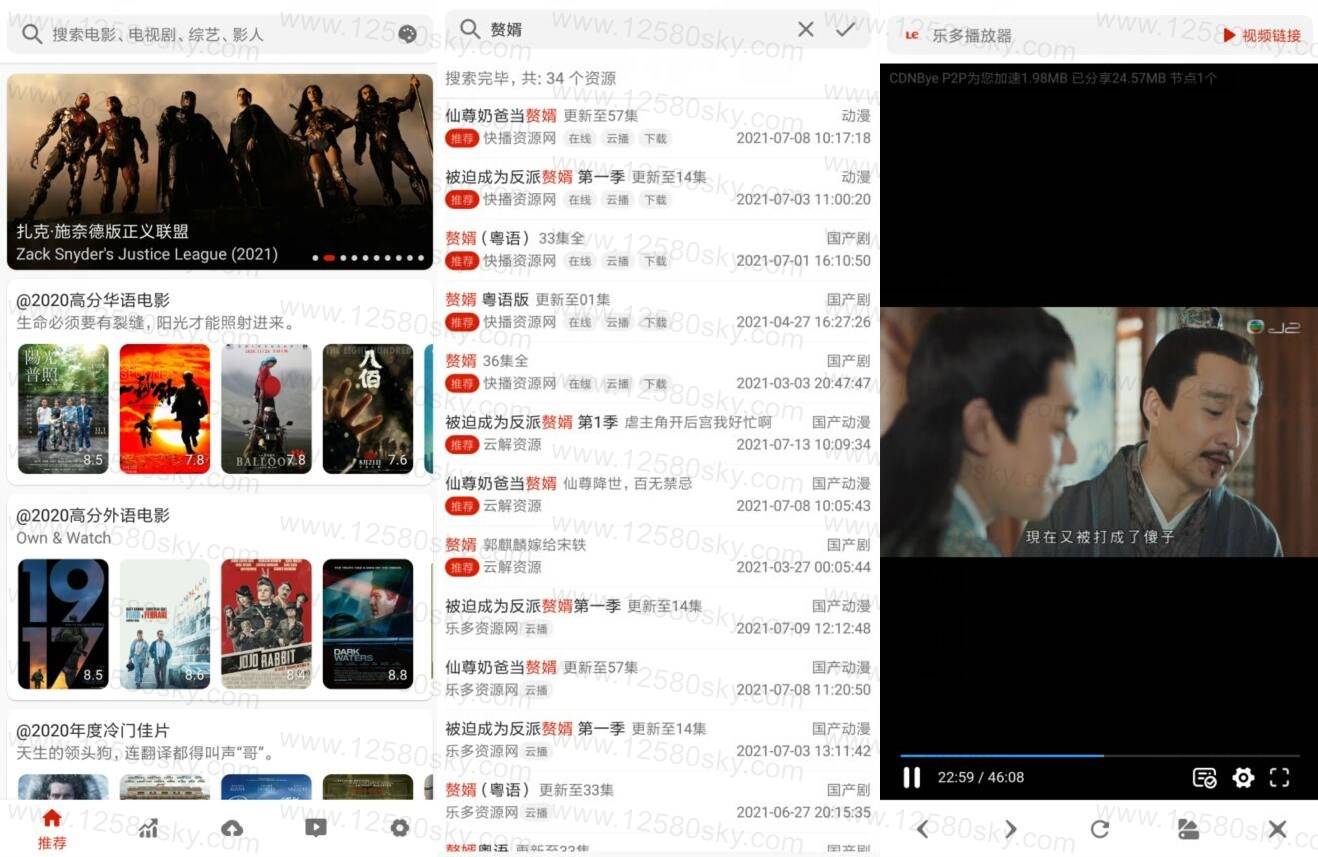Seek on the video progress bar
This screenshot has height=857, width=1318.
tap(1099, 756)
